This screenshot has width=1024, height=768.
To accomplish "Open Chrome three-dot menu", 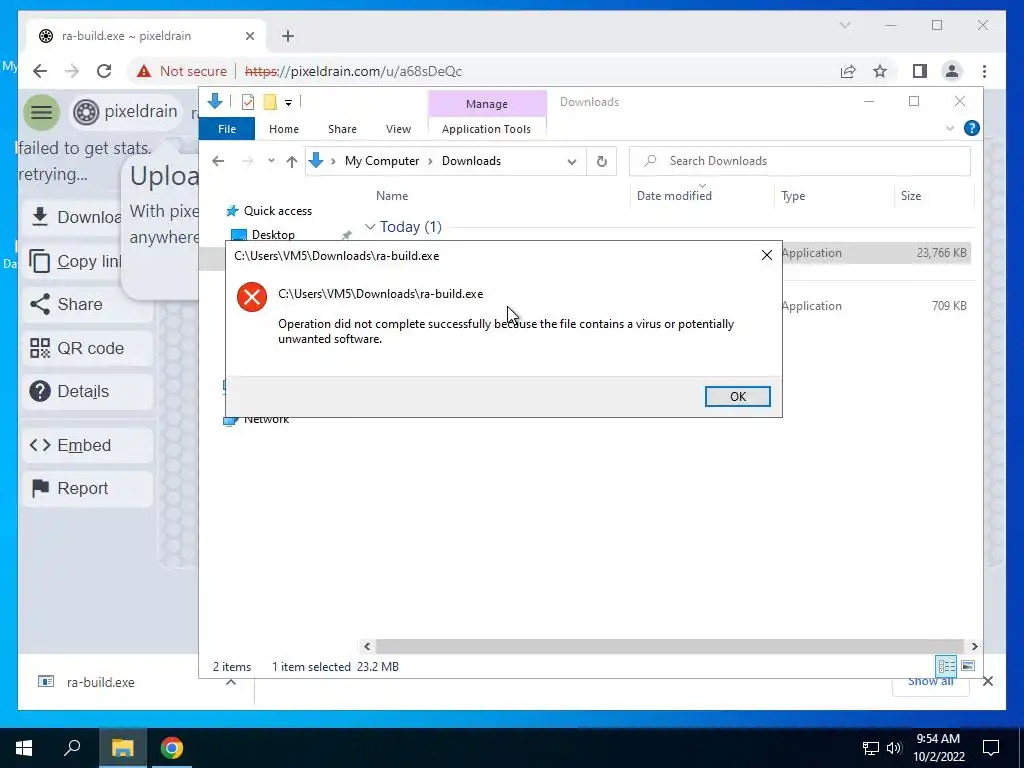I will (984, 71).
